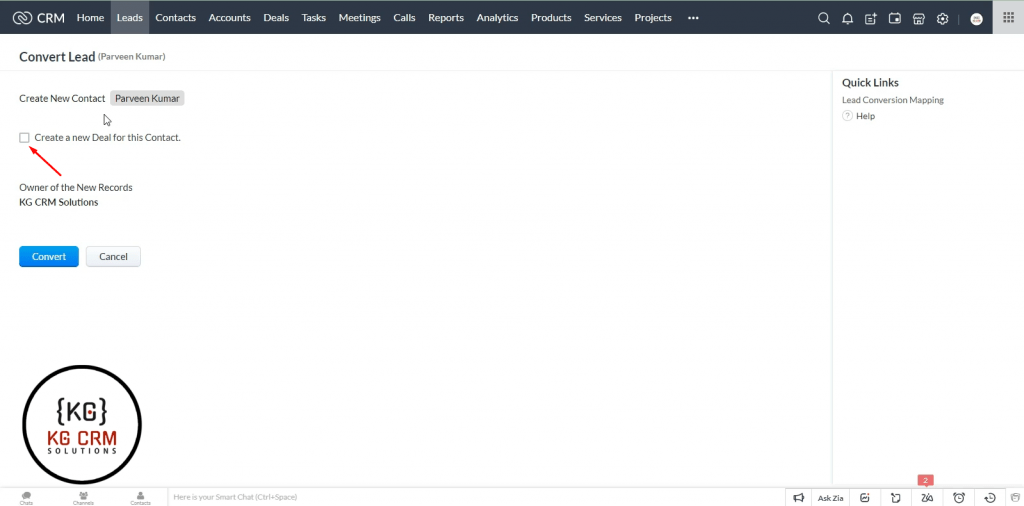1024x506 pixels.
Task: Click the Zoho CRM logo
Action: [x=39, y=18]
